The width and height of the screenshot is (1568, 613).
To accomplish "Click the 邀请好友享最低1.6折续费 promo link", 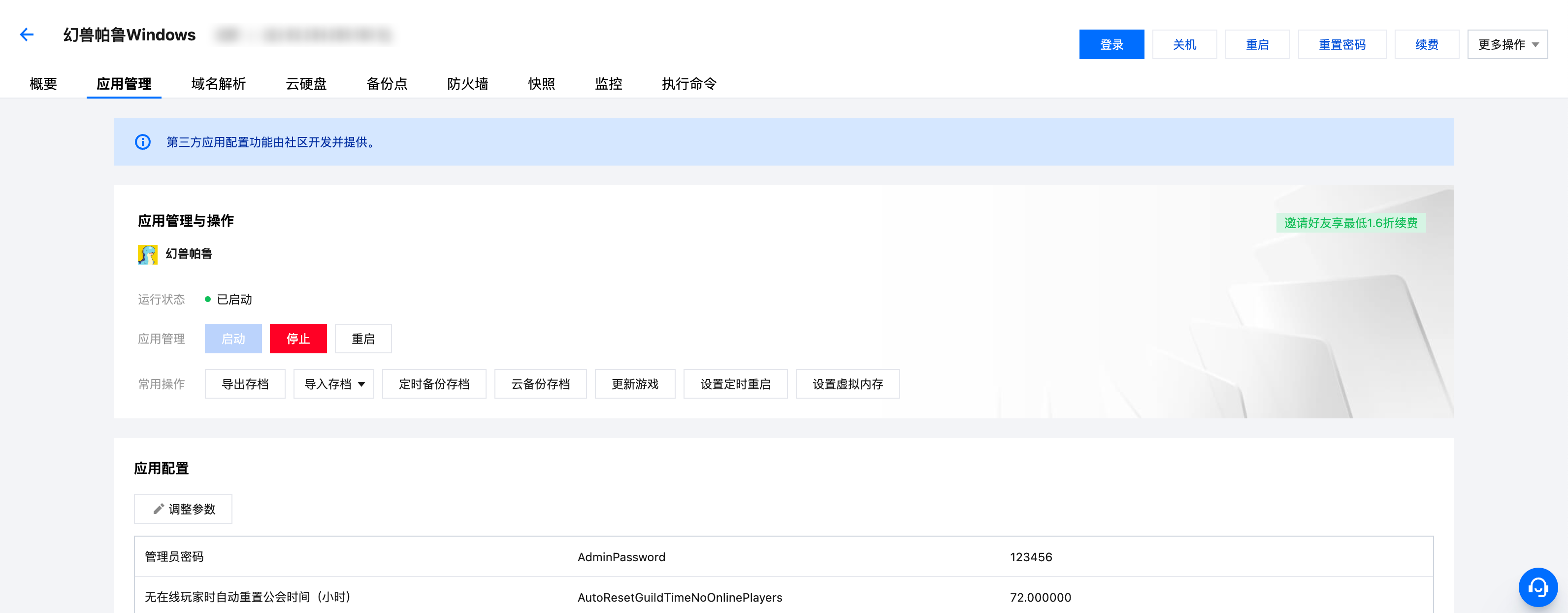I will (1350, 223).
